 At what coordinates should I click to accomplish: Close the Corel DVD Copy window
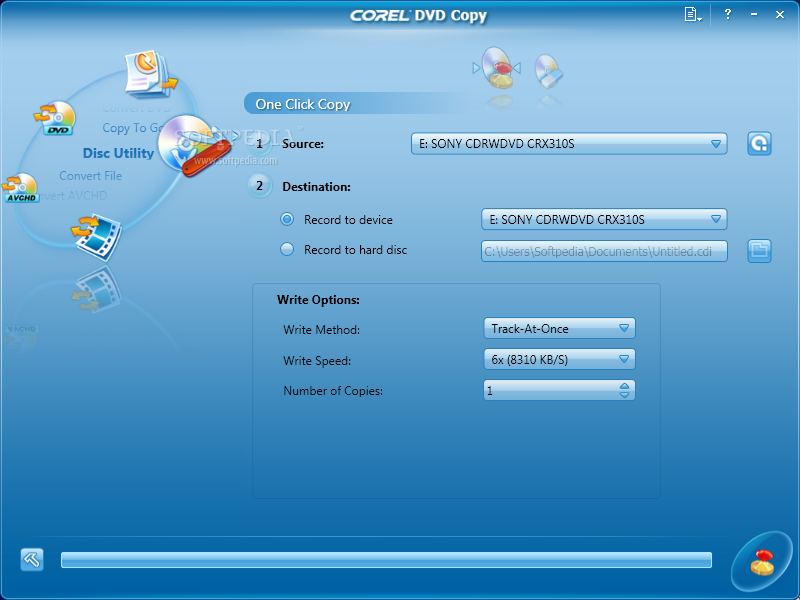pos(780,14)
